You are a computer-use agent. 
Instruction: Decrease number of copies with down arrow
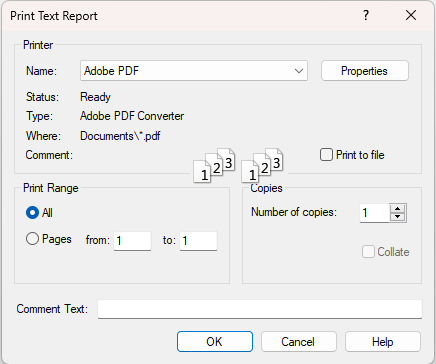[397, 217]
